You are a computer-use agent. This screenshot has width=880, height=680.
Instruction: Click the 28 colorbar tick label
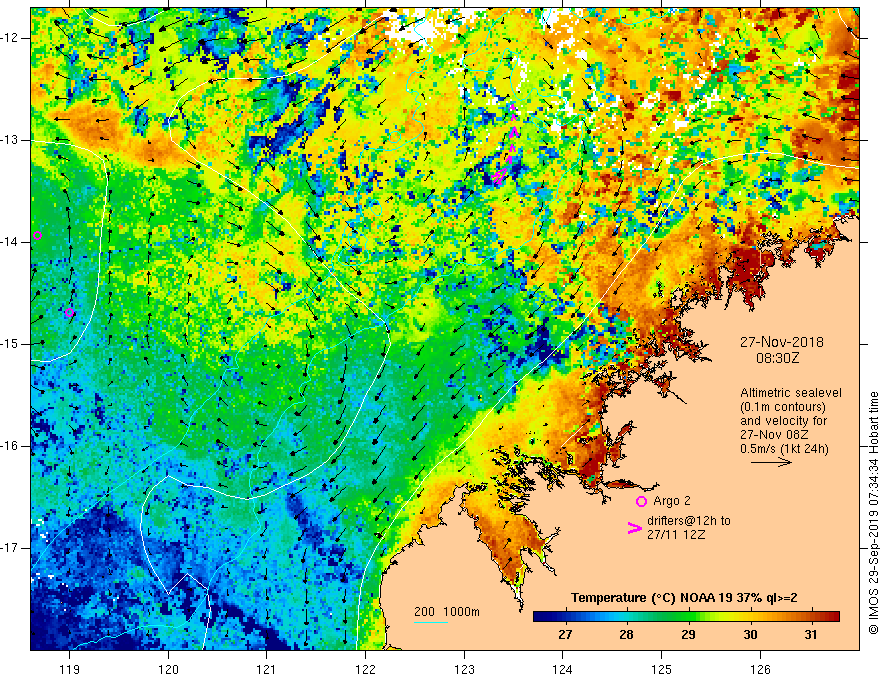(626, 635)
